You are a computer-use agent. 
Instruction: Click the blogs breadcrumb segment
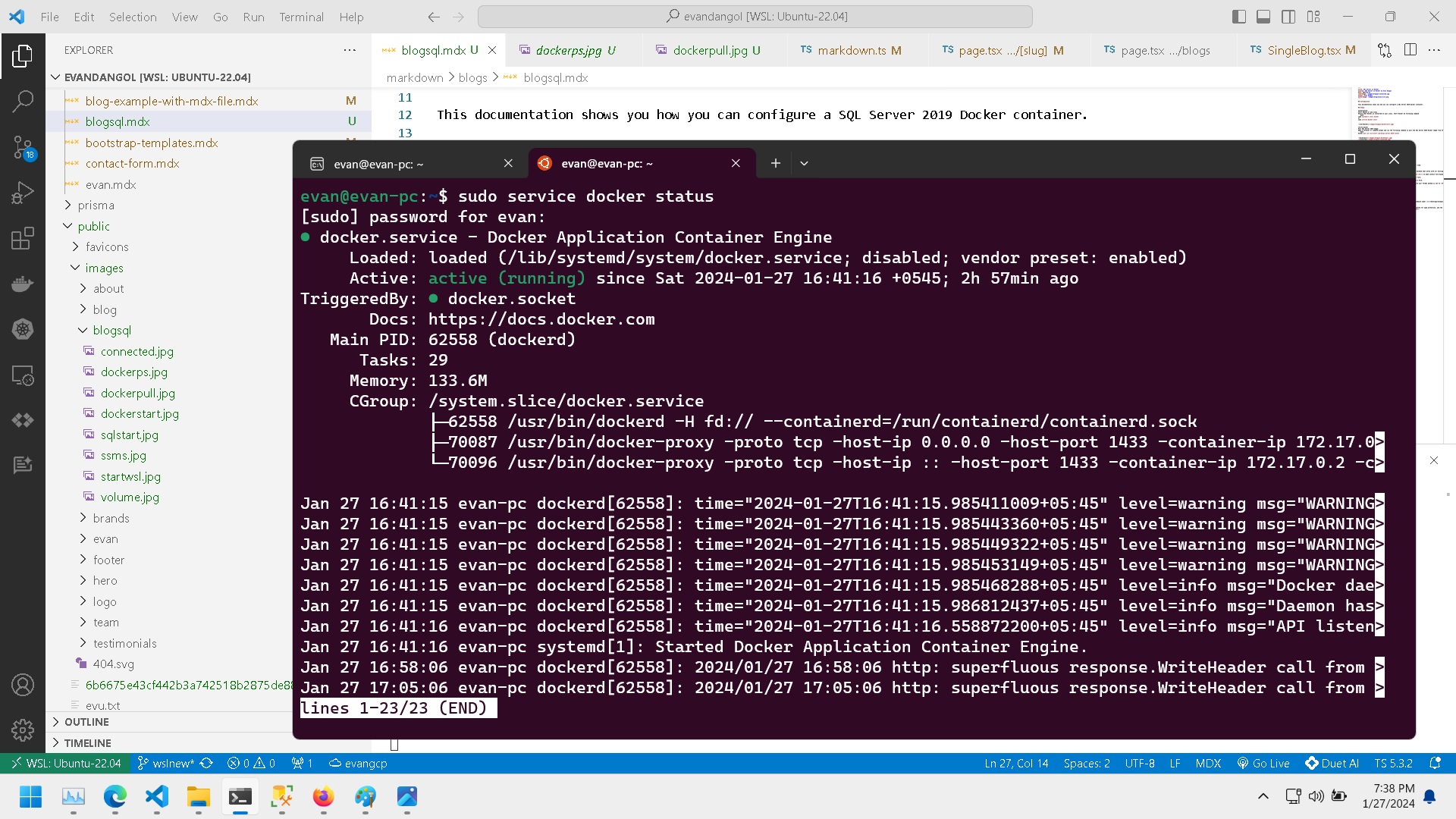point(472,78)
